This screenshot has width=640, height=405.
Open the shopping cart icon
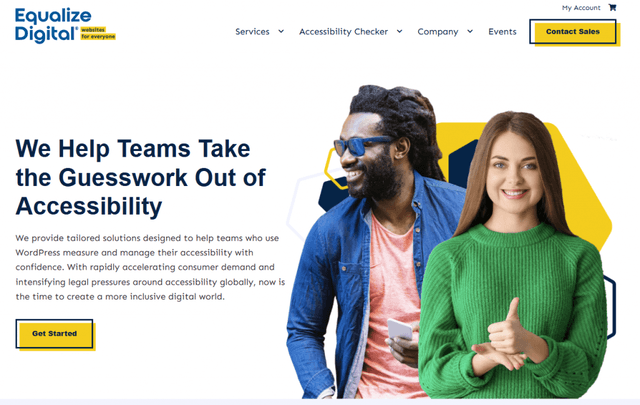[612, 7]
